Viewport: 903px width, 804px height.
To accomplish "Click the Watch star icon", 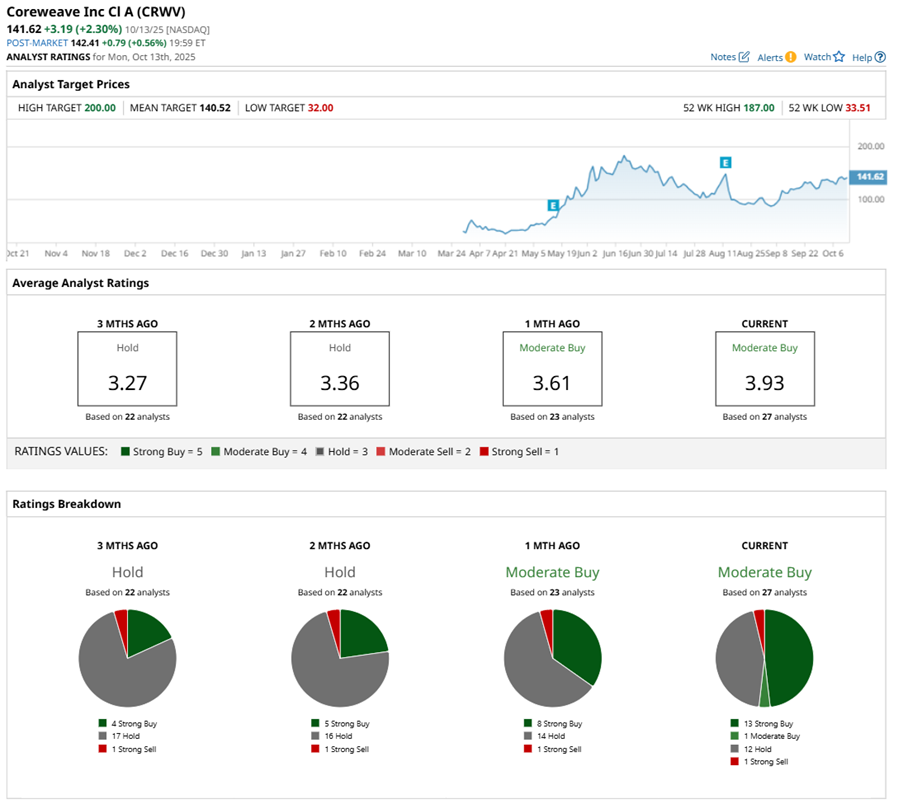I will point(839,57).
